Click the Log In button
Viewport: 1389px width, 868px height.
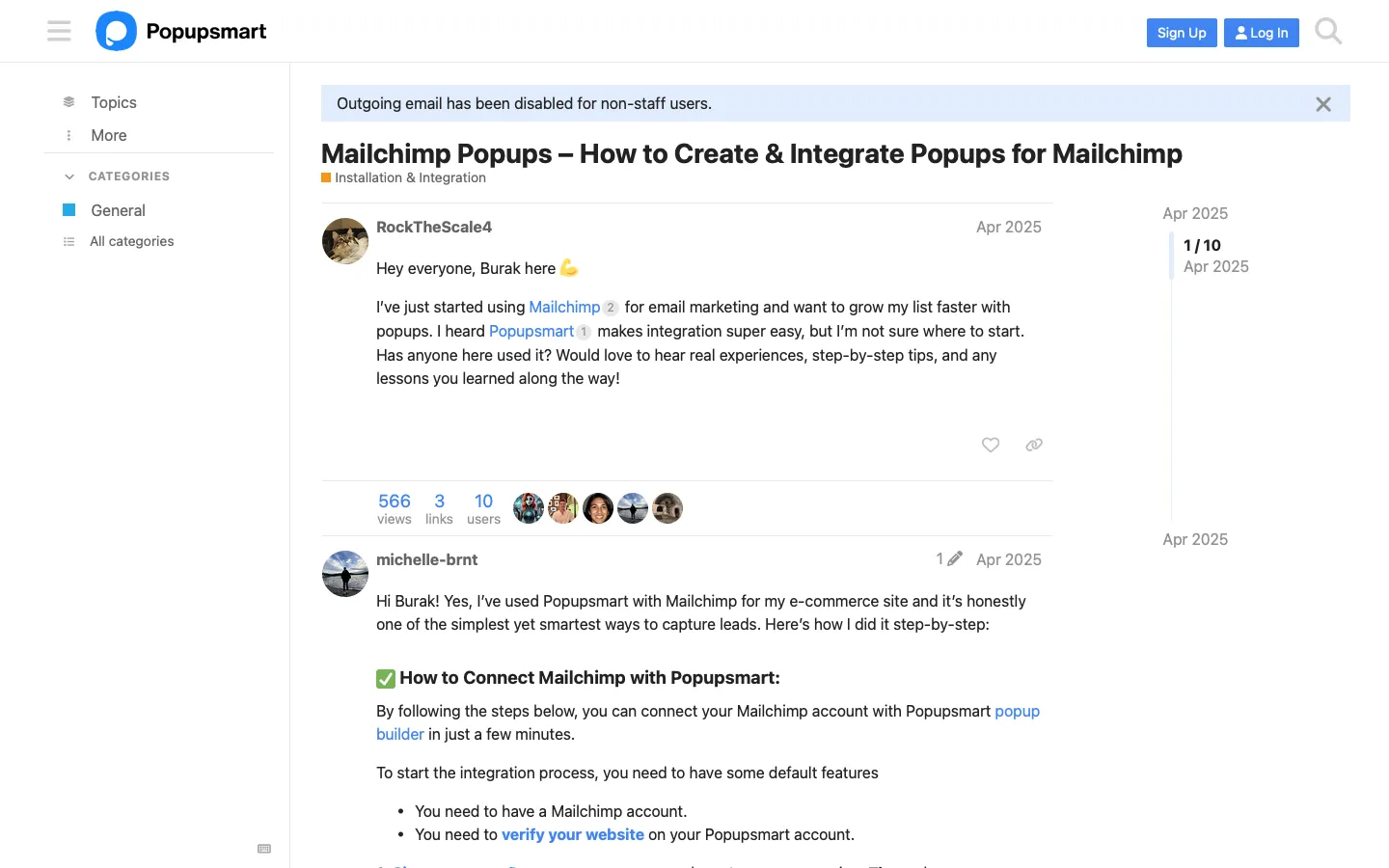pyautogui.click(x=1262, y=33)
